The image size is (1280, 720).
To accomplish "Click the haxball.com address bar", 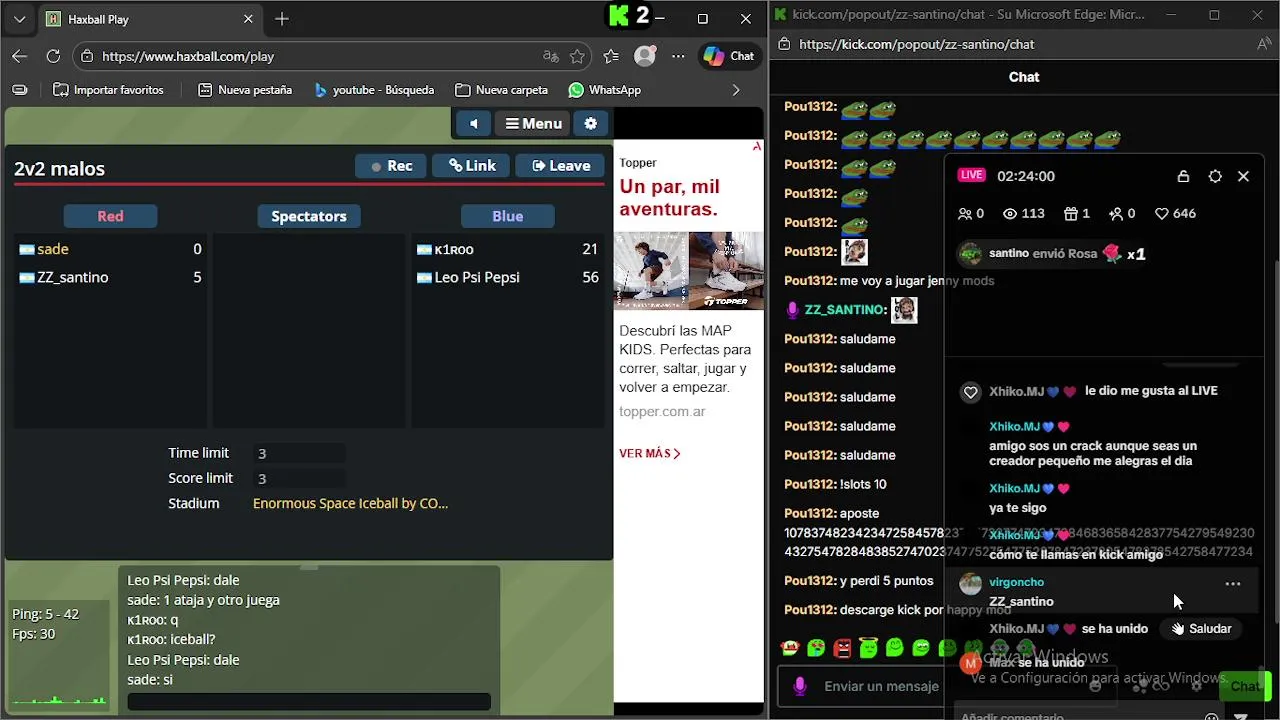I will (310, 56).
